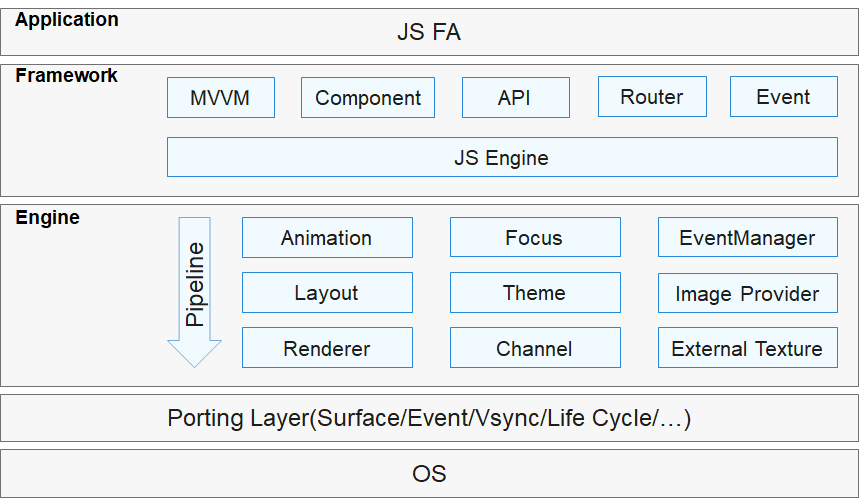Click the Router box
The image size is (859, 502).
(652, 97)
